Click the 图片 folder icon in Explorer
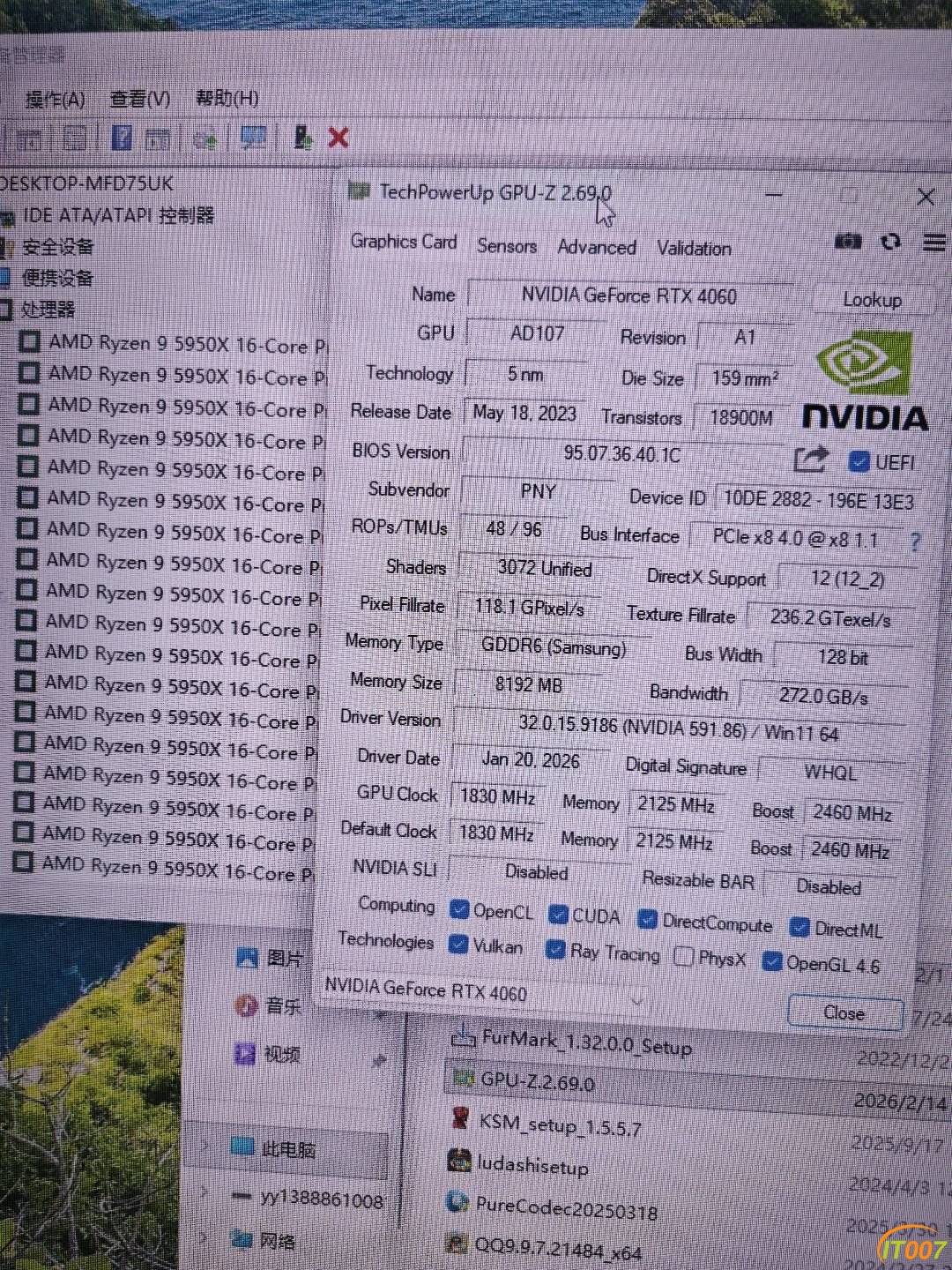952x1270 pixels. click(248, 958)
